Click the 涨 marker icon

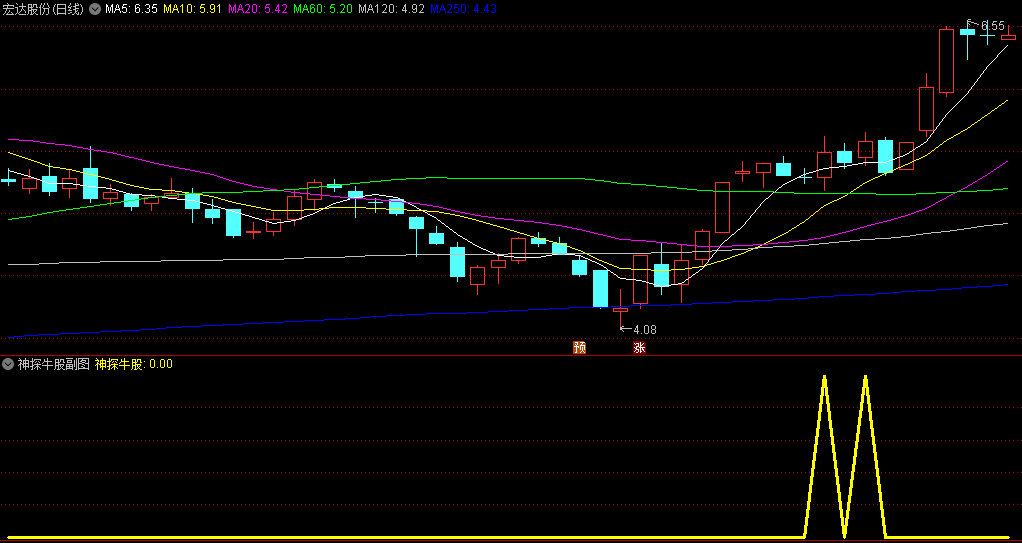[x=639, y=347]
